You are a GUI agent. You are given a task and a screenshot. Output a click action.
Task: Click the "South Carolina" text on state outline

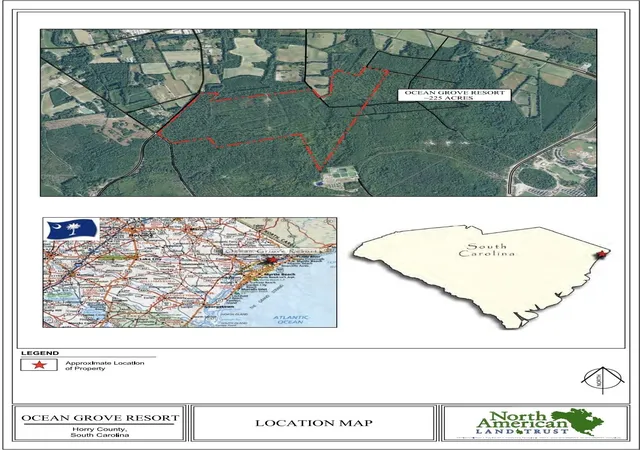(487, 250)
